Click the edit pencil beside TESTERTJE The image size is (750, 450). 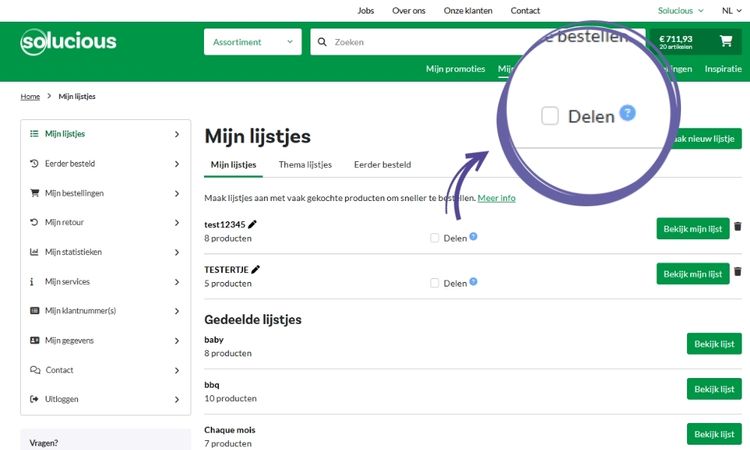click(256, 269)
